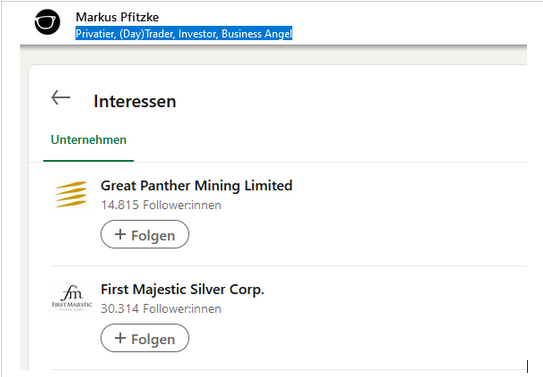Click the Interessen page heading
This screenshot has height=377, width=543.
pyautogui.click(x=135, y=101)
